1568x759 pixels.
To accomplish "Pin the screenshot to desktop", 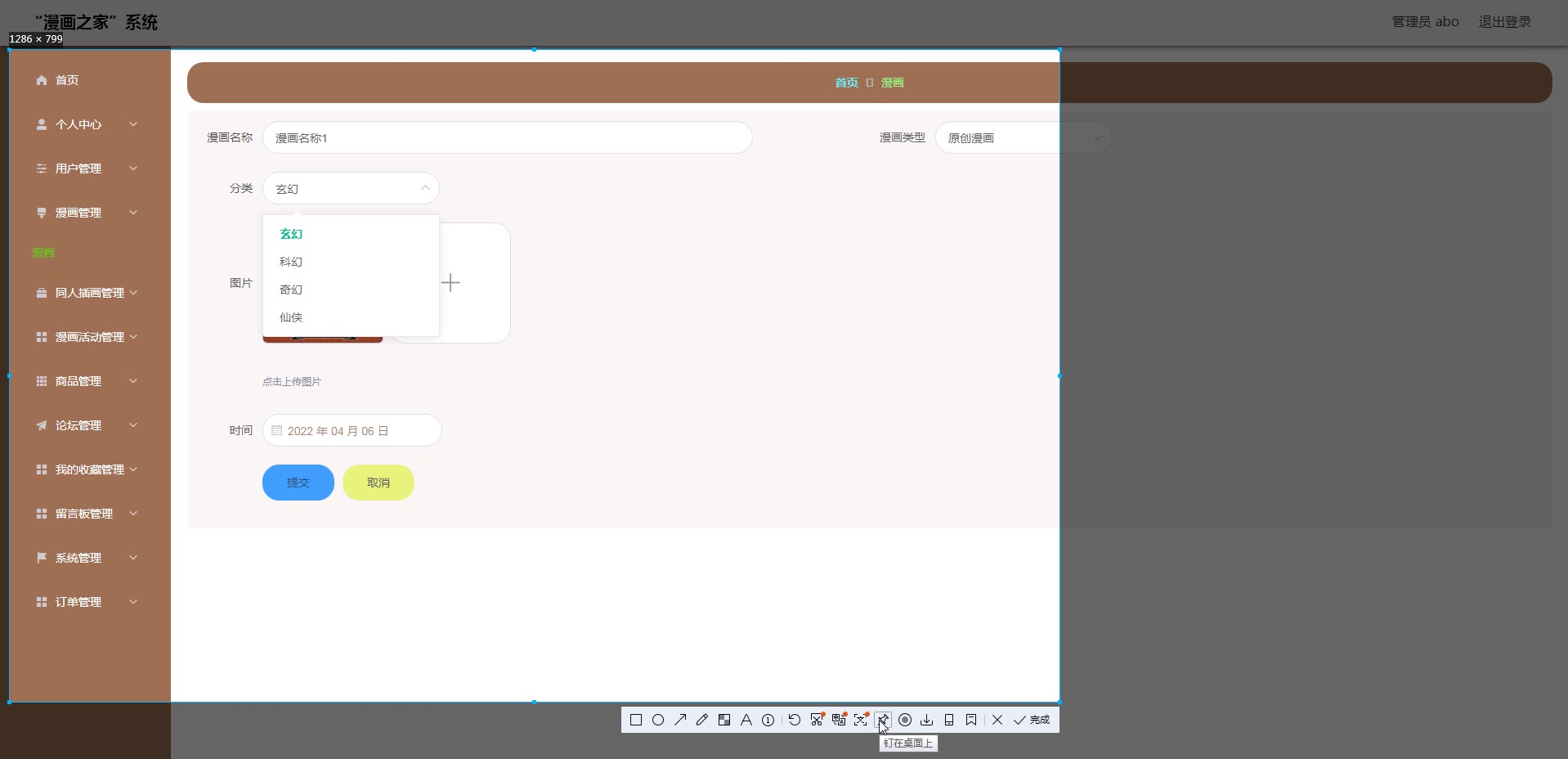I will click(883, 720).
